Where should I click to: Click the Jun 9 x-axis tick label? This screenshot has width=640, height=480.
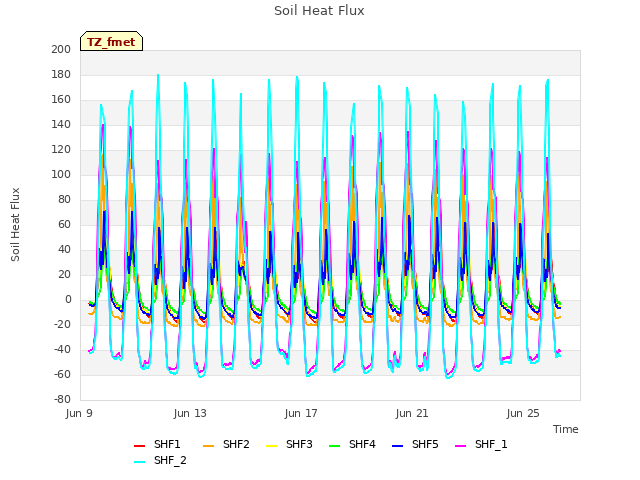pos(79,413)
